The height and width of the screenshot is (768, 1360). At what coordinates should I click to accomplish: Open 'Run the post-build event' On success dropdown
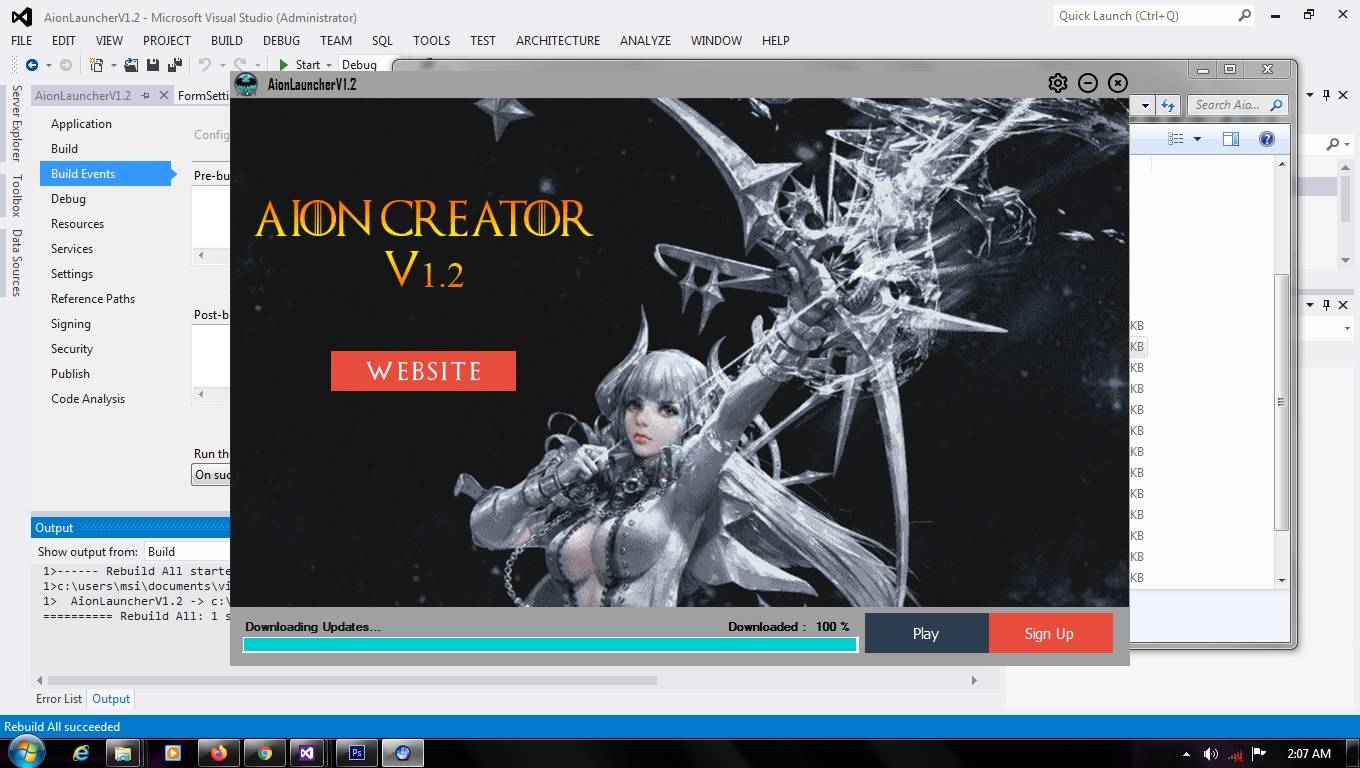point(211,475)
